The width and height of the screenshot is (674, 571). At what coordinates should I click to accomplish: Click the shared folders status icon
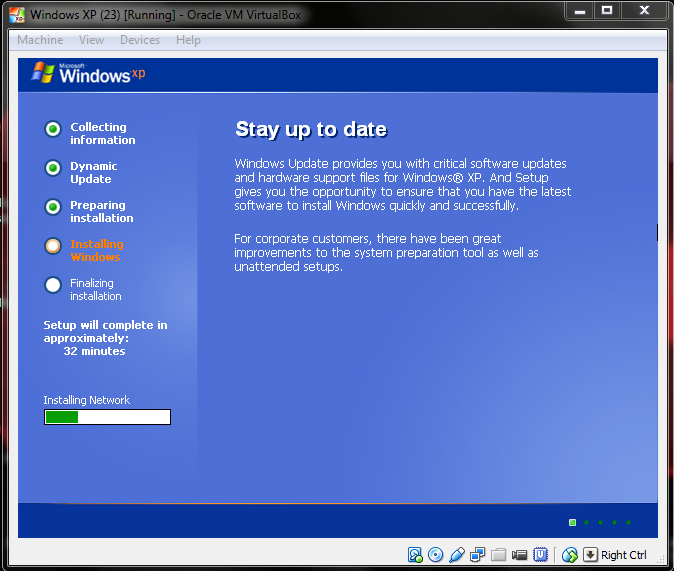(498, 555)
